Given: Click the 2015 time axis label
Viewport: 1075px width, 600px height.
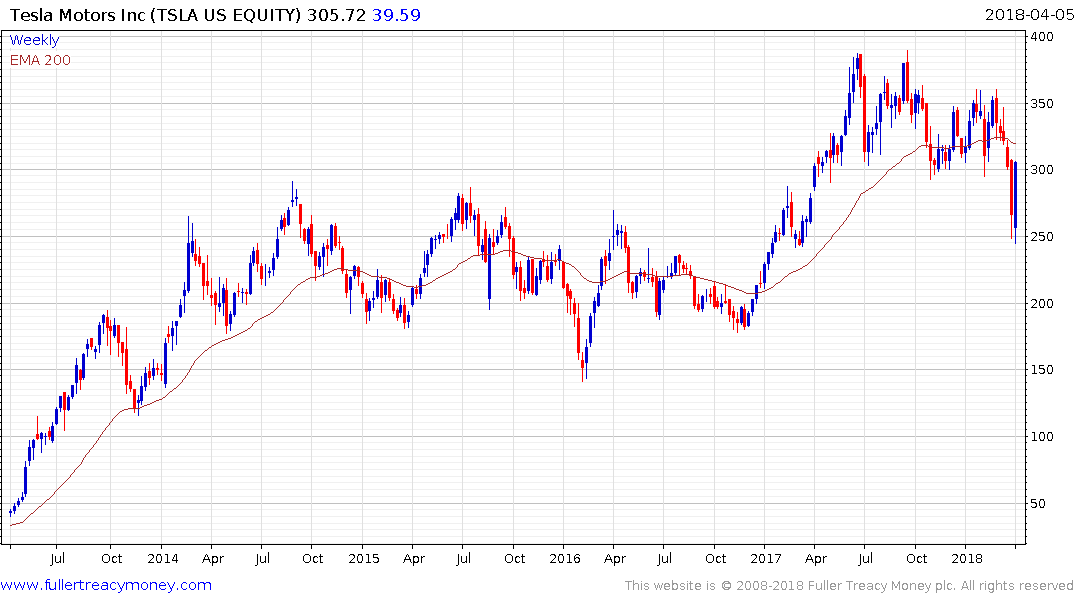Looking at the screenshot, I should coord(363,559).
